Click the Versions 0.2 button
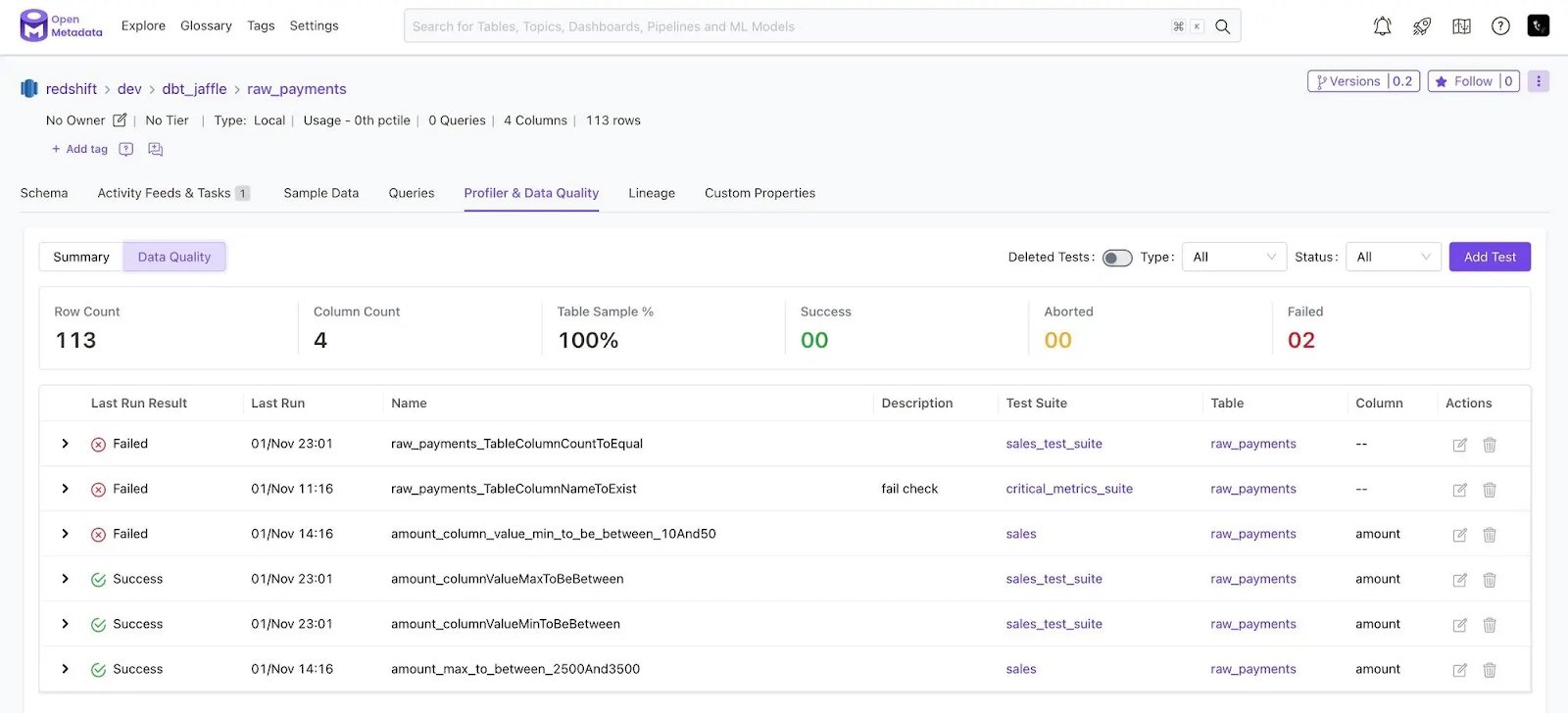 (x=1363, y=81)
